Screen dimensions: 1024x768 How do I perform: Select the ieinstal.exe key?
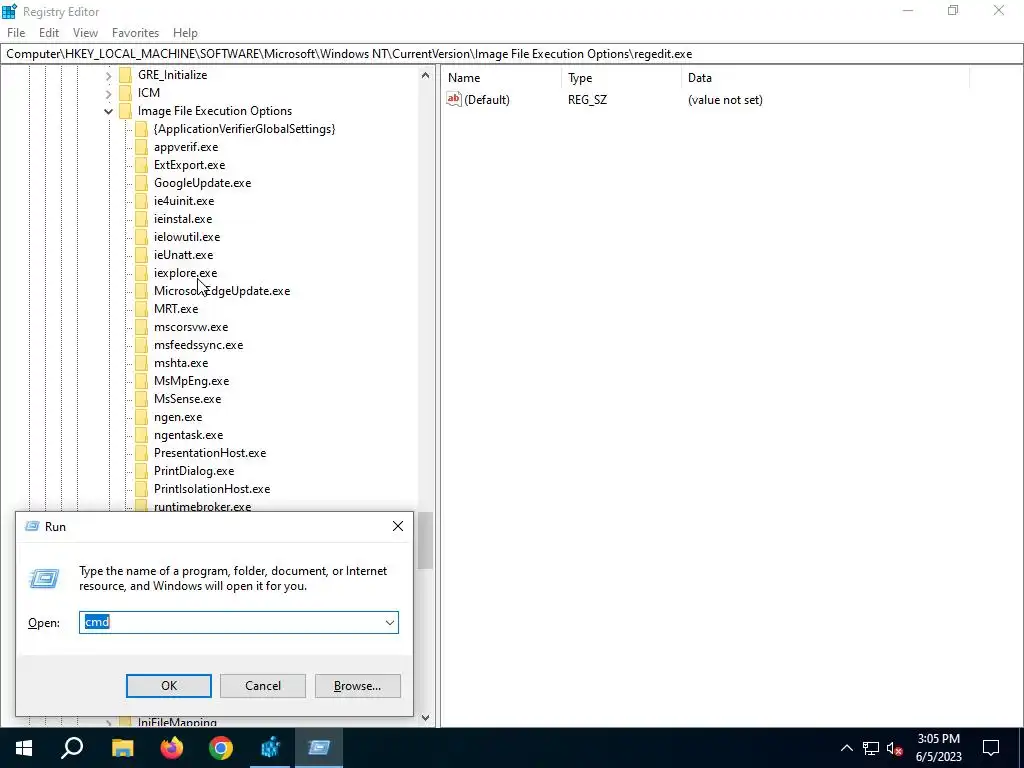click(x=183, y=219)
